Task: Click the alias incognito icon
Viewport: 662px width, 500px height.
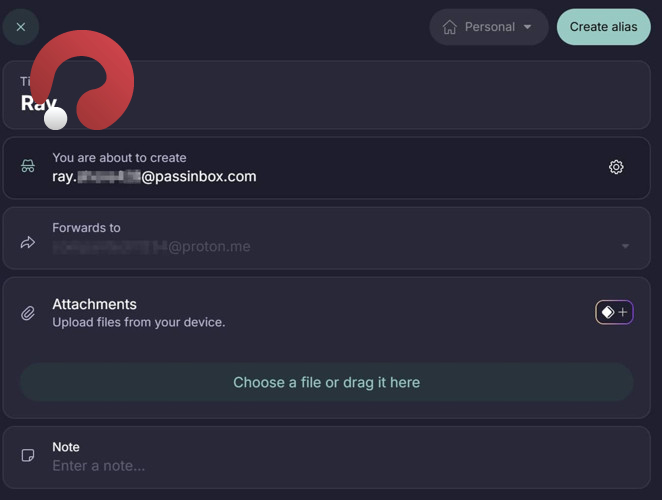Action: point(28,166)
